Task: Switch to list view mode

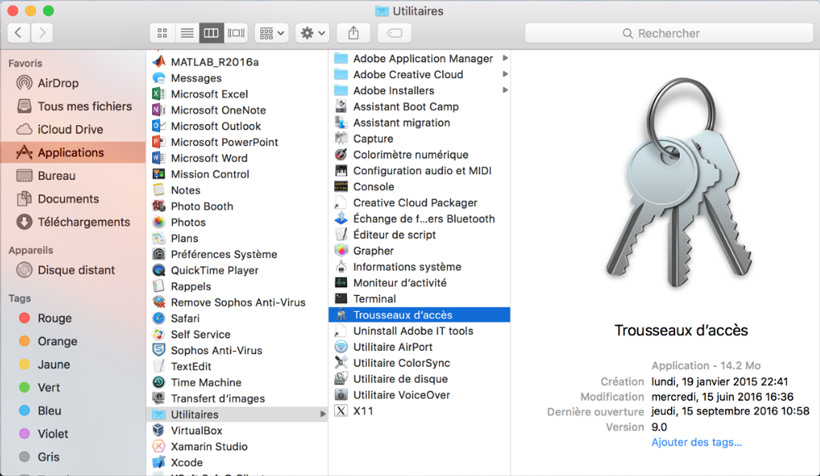Action: tap(187, 33)
